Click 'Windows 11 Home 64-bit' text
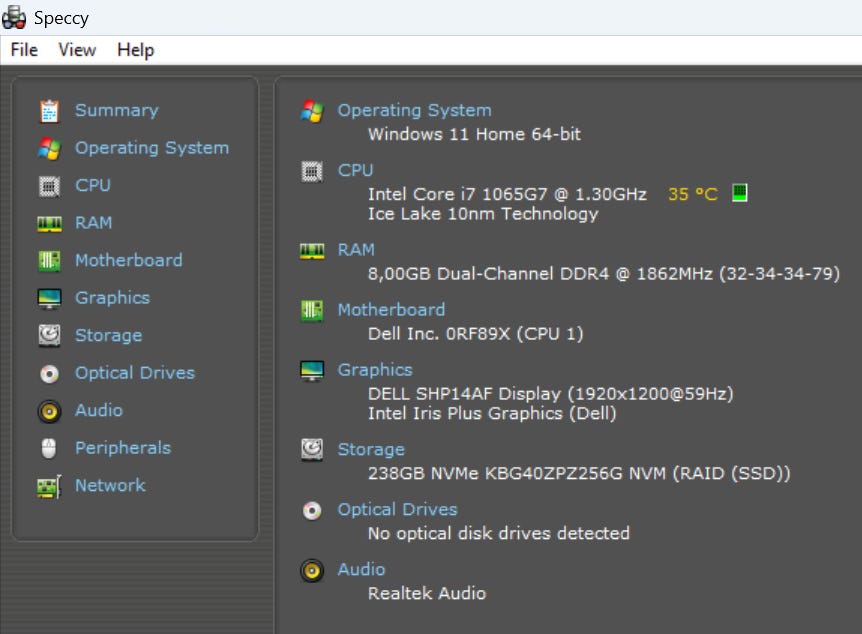 click(474, 134)
